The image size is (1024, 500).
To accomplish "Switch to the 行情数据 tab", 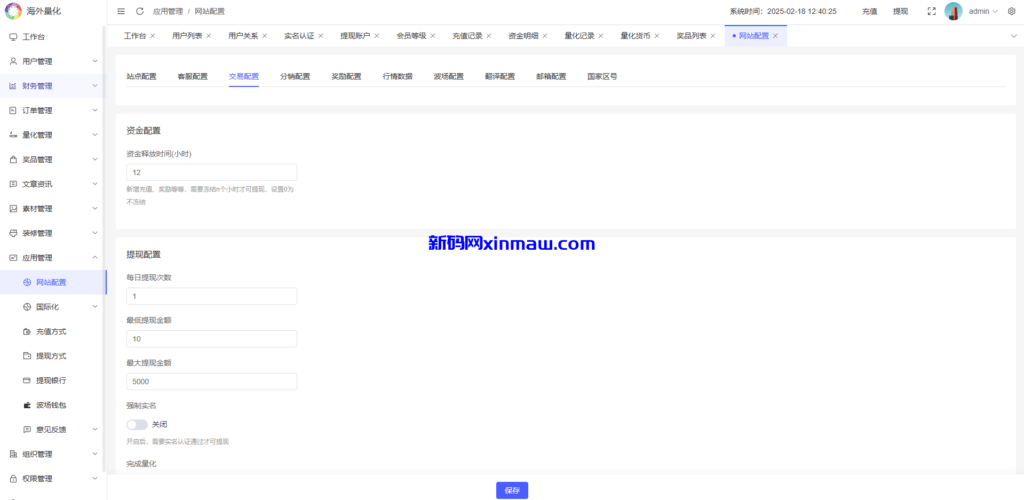I will tap(398, 76).
